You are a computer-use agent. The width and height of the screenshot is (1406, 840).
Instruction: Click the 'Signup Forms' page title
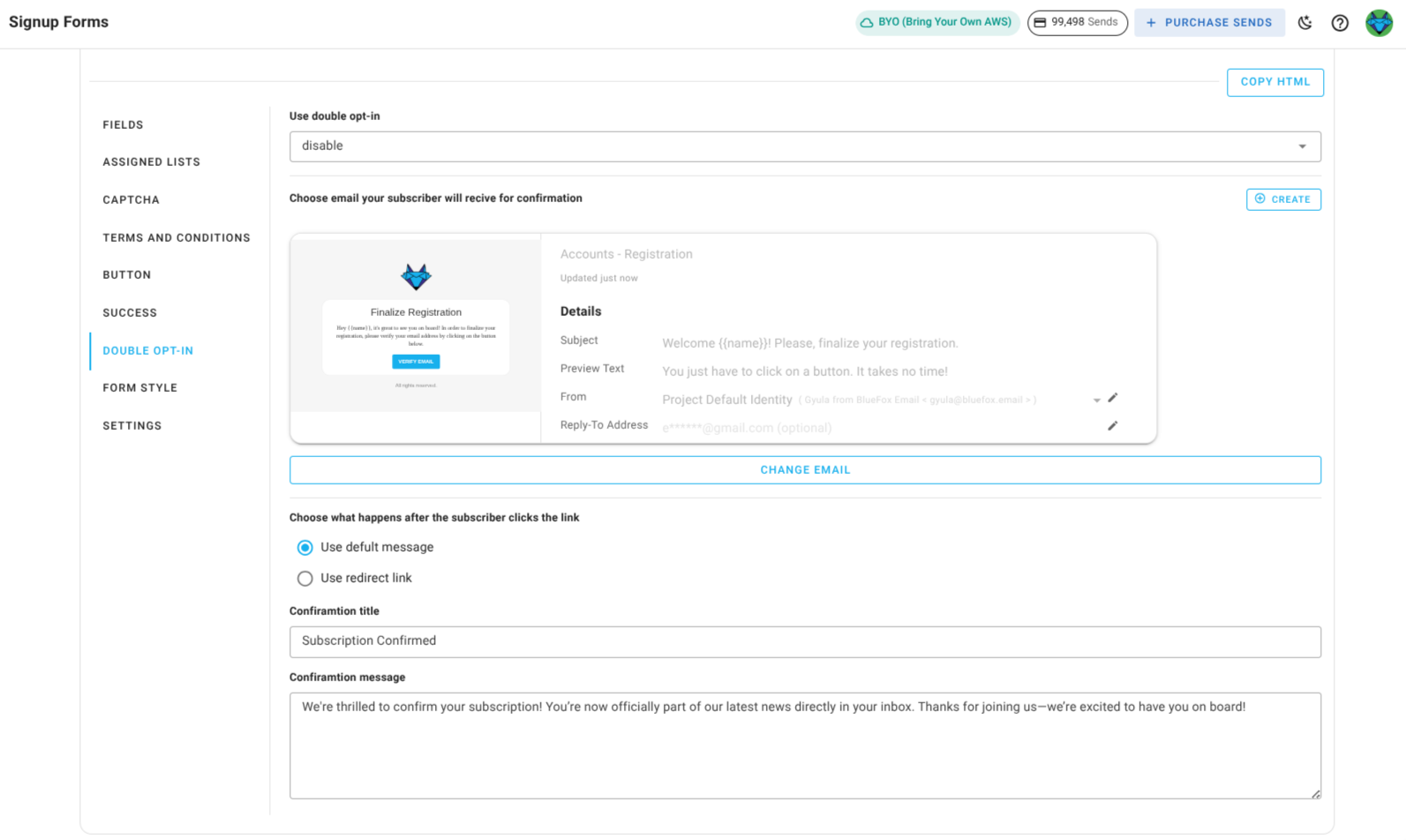[x=58, y=22]
